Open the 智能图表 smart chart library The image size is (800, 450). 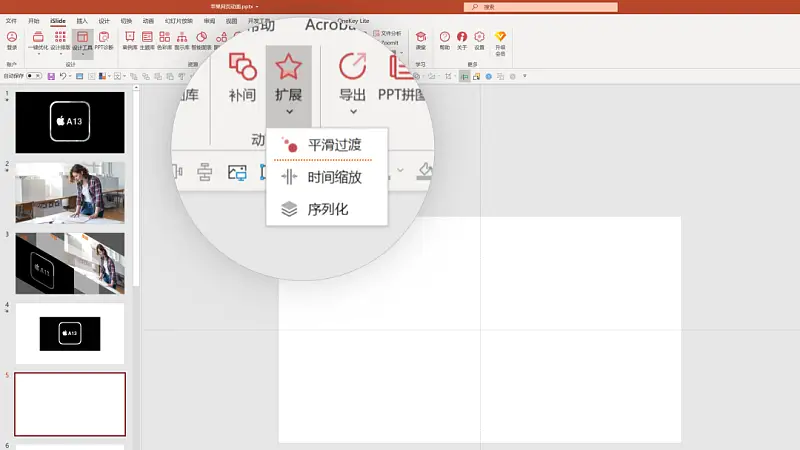pos(202,40)
